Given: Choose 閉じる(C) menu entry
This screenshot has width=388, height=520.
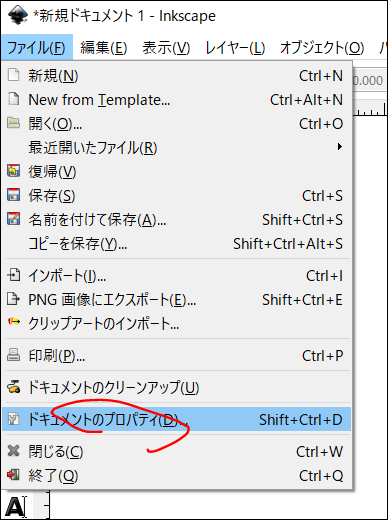Looking at the screenshot, I should coord(177,452).
